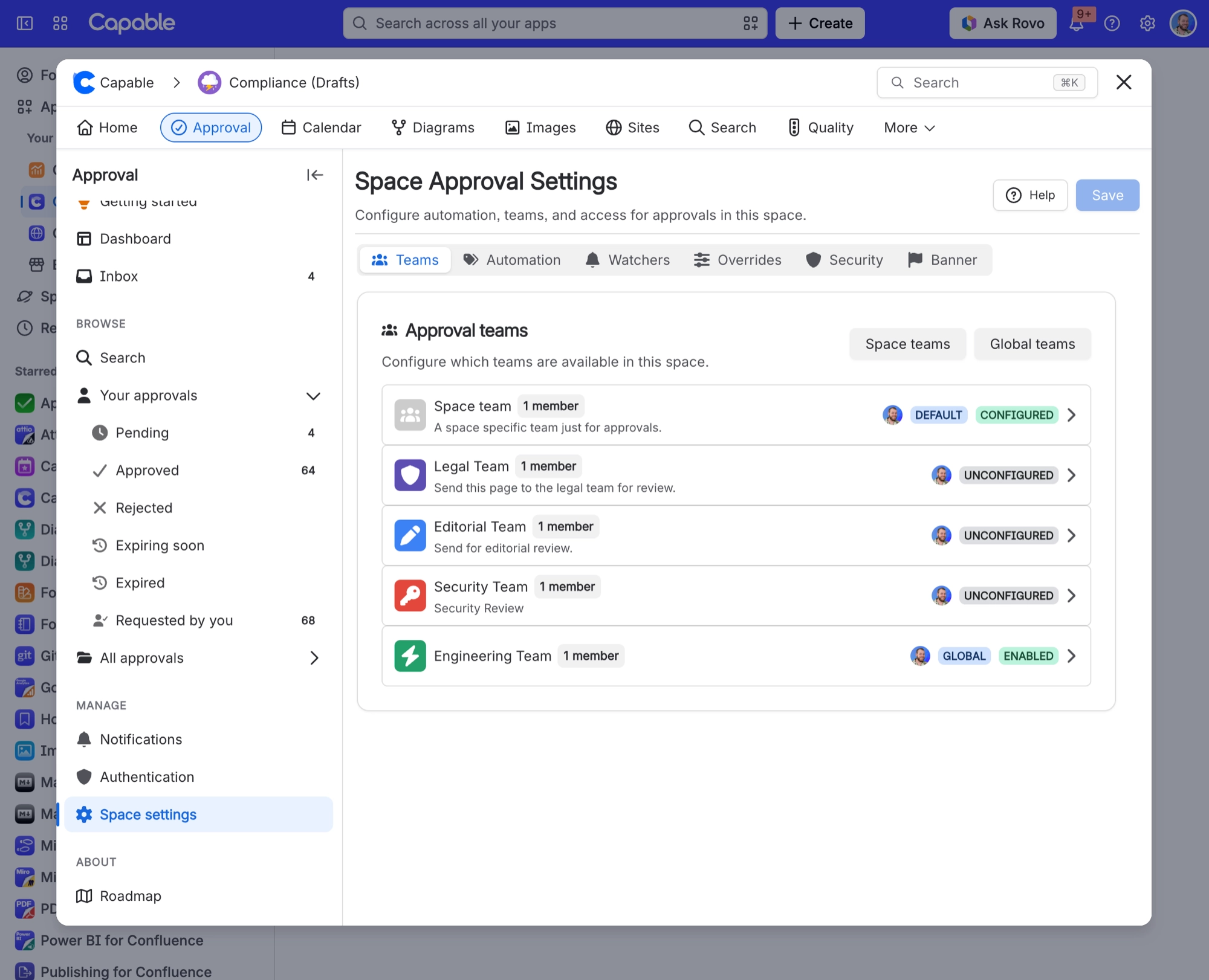The image size is (1209, 980).
Task: Open the help question mark icon in top bar
Action: pos(1112,24)
